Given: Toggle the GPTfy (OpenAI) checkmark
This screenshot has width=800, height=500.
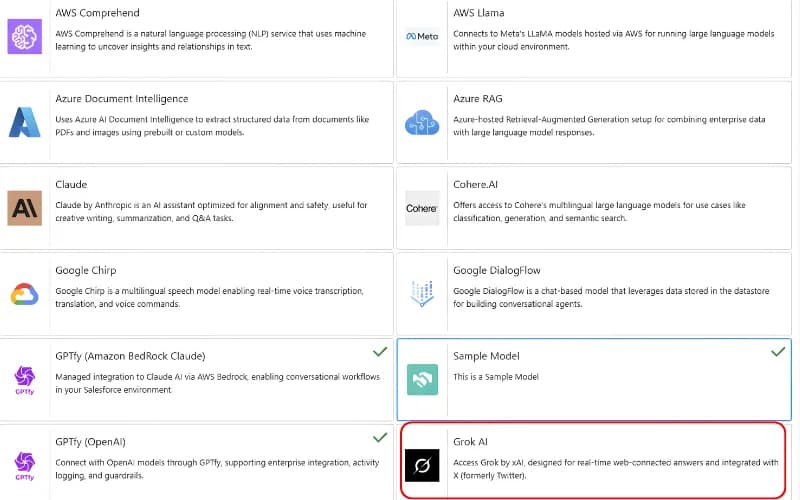Looking at the screenshot, I should point(380,437).
